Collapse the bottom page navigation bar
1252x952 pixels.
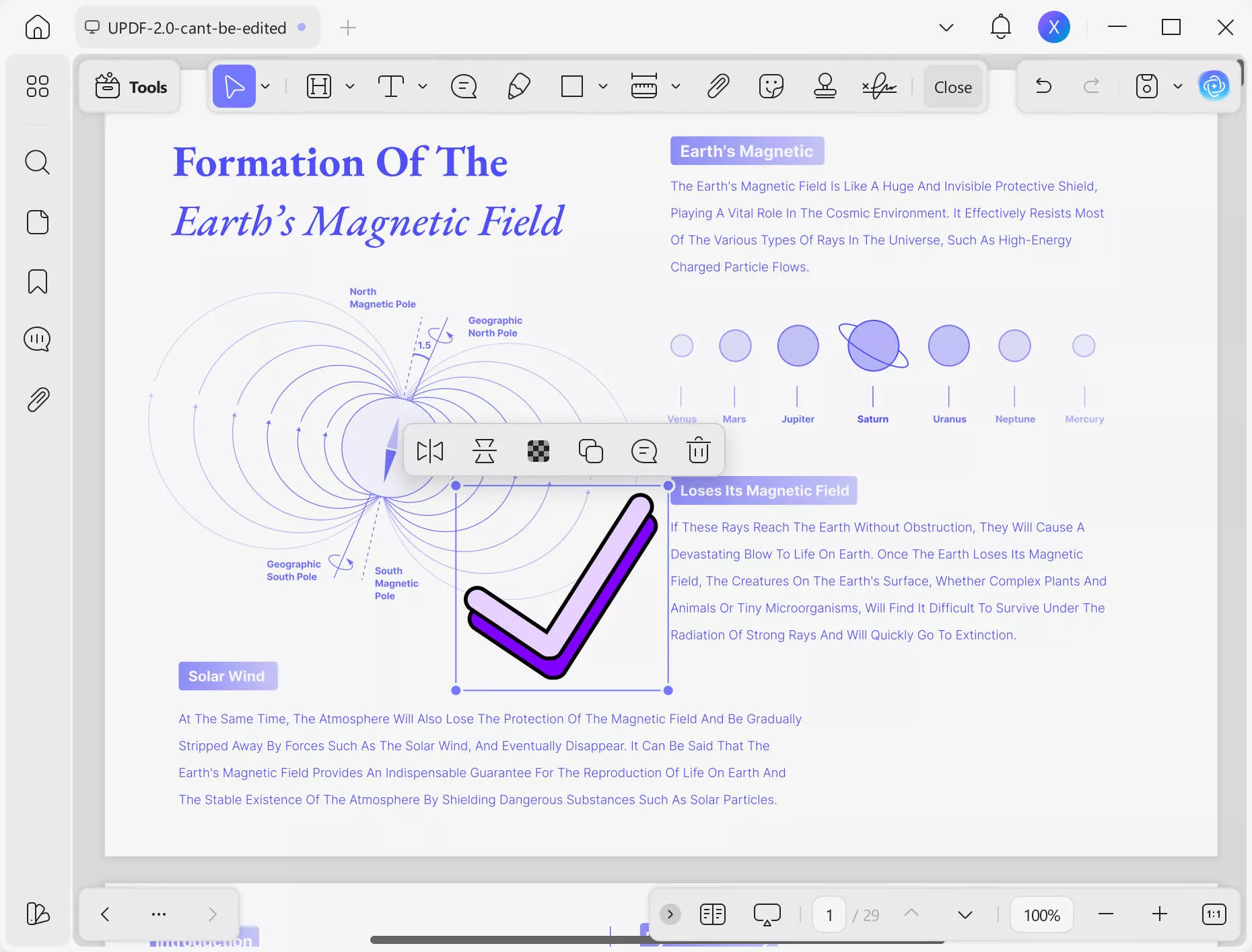670,914
